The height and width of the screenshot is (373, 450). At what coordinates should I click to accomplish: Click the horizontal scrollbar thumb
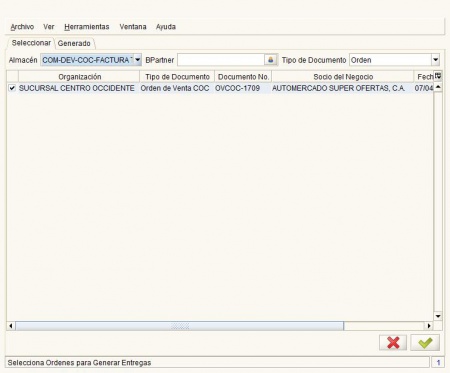click(180, 326)
